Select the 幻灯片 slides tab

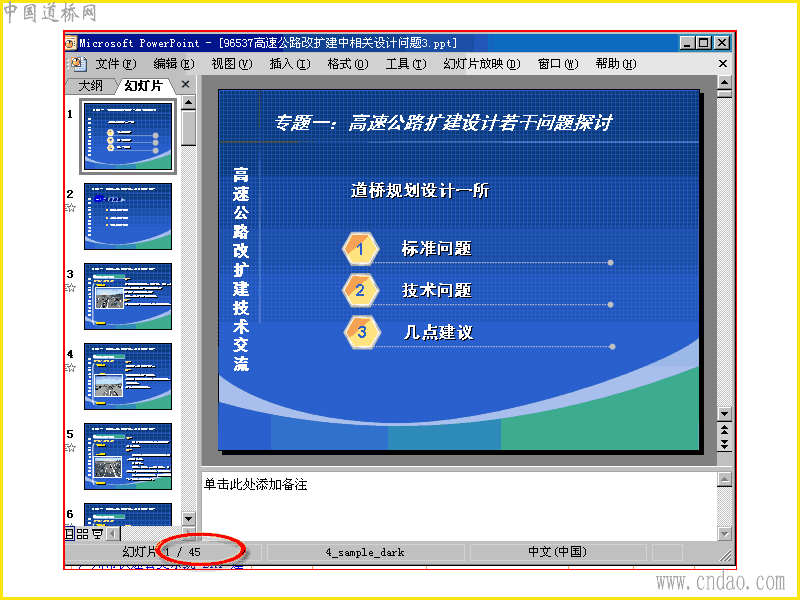click(x=144, y=86)
